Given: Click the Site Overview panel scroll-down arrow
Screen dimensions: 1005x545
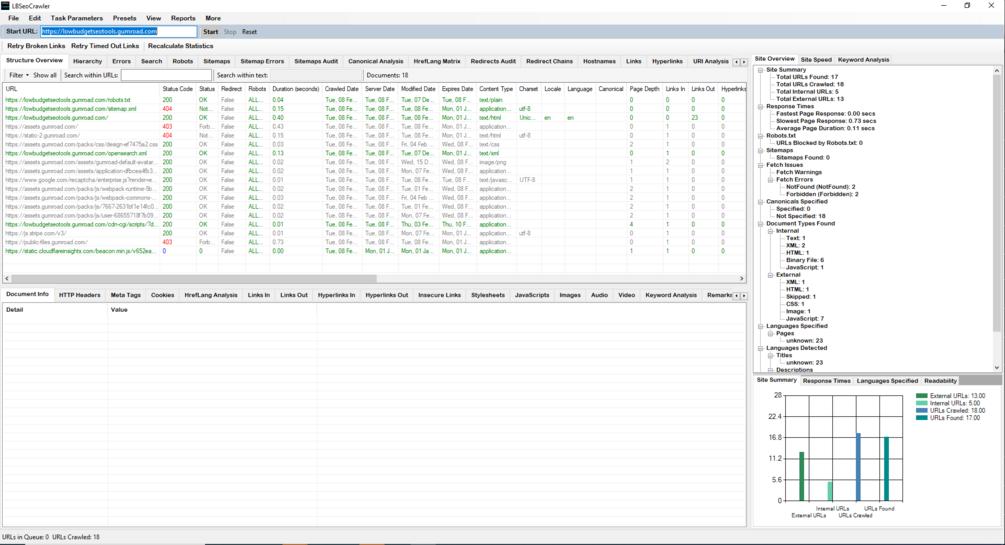Looking at the screenshot, I should click(x=997, y=367).
